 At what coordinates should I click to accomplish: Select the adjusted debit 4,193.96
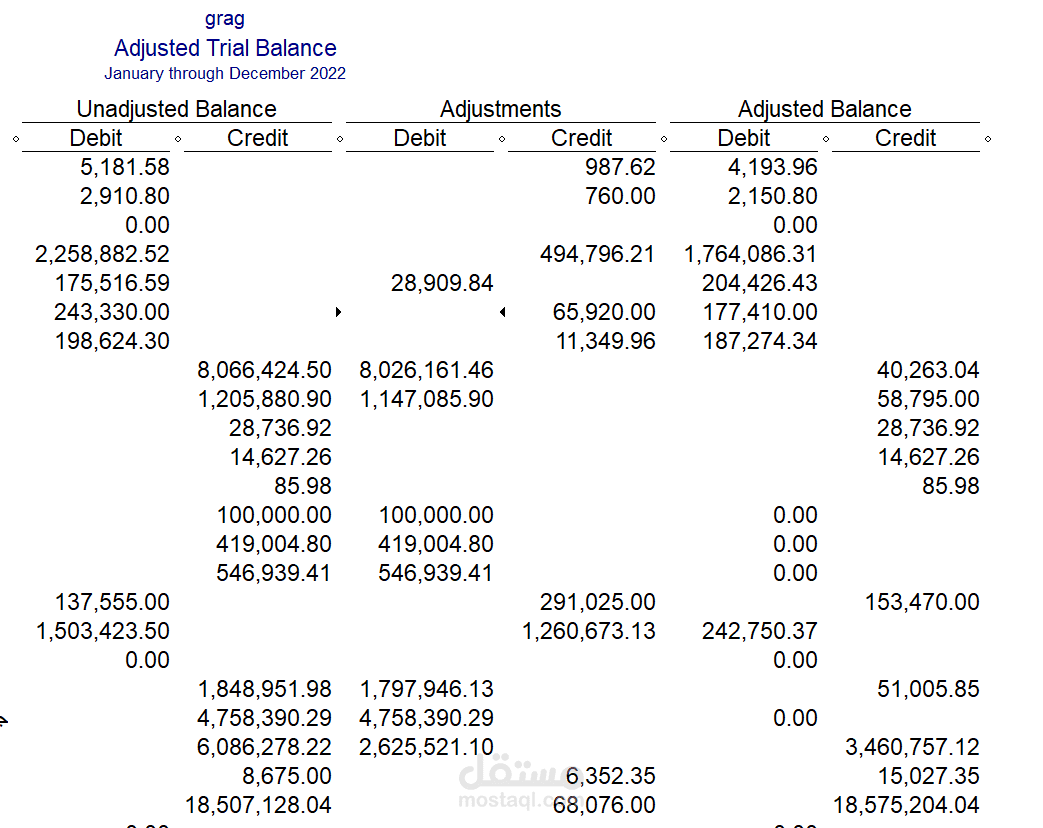click(x=772, y=167)
